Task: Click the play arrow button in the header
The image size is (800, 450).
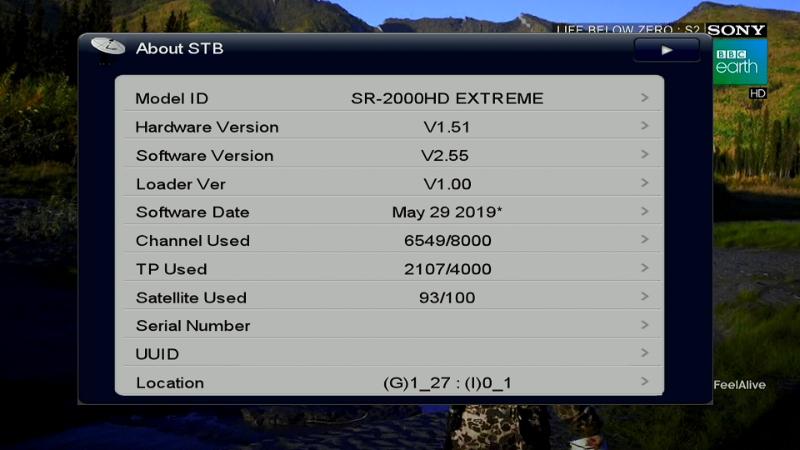Action: coord(666,50)
